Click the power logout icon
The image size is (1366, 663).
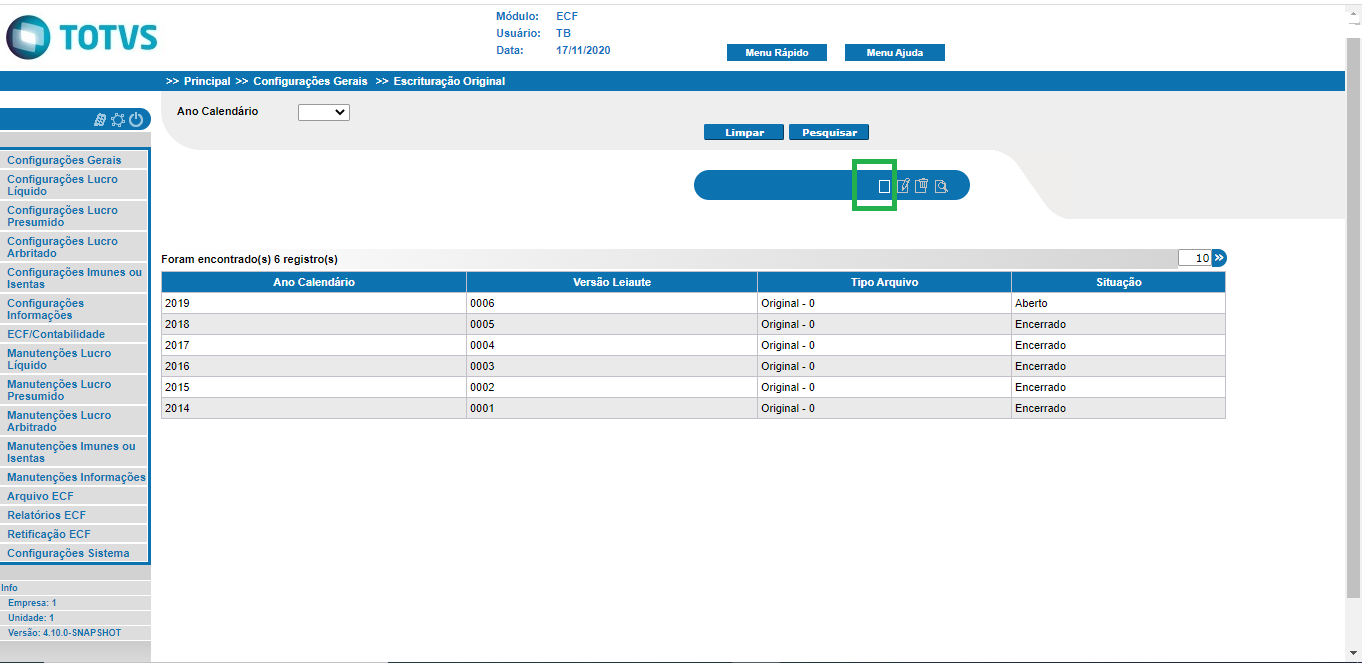tap(136, 120)
